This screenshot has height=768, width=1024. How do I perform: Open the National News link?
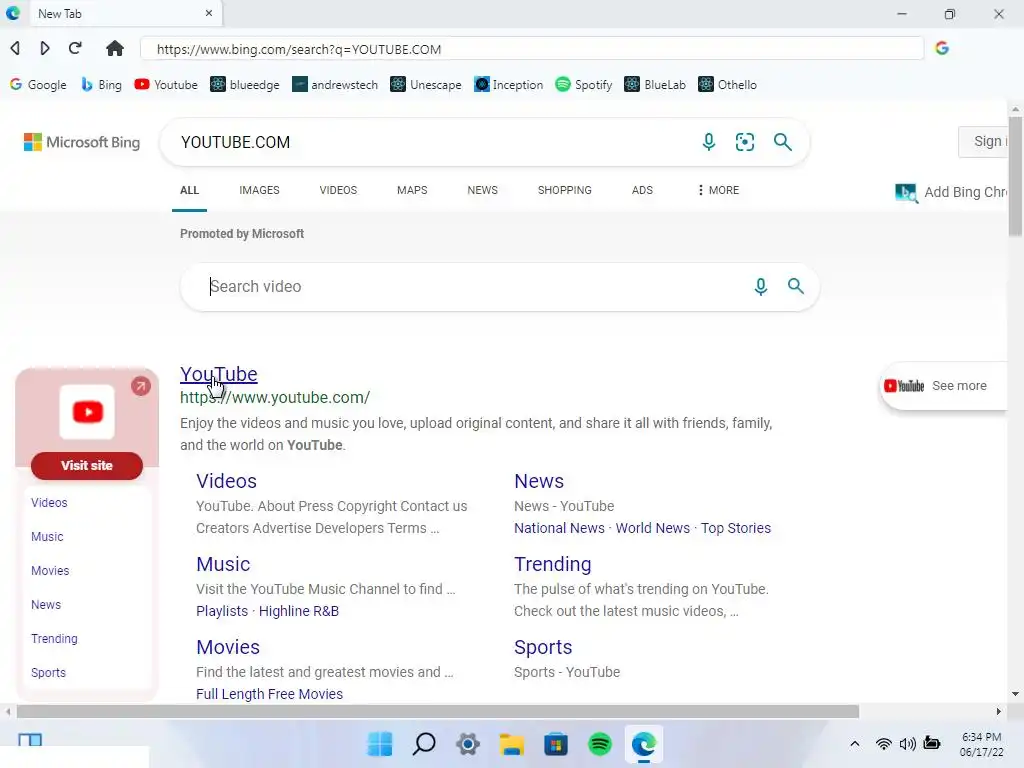pos(559,528)
